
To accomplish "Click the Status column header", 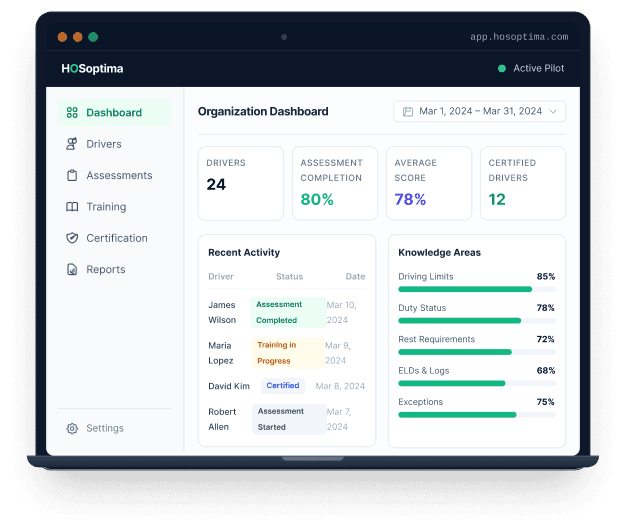I will [x=289, y=277].
